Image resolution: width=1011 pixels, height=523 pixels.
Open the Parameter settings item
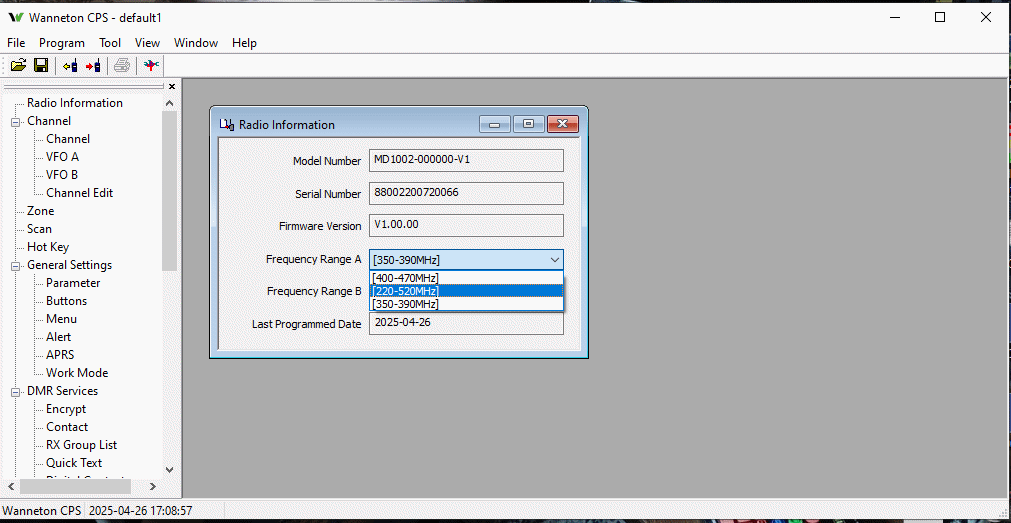coord(73,283)
